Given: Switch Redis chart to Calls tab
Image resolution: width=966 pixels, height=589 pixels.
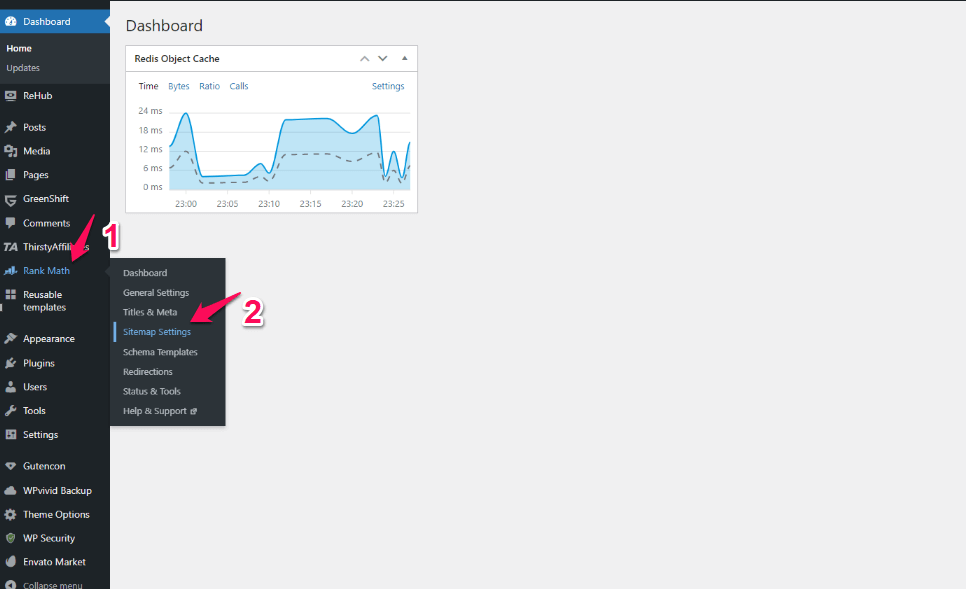Looking at the screenshot, I should tap(239, 86).
